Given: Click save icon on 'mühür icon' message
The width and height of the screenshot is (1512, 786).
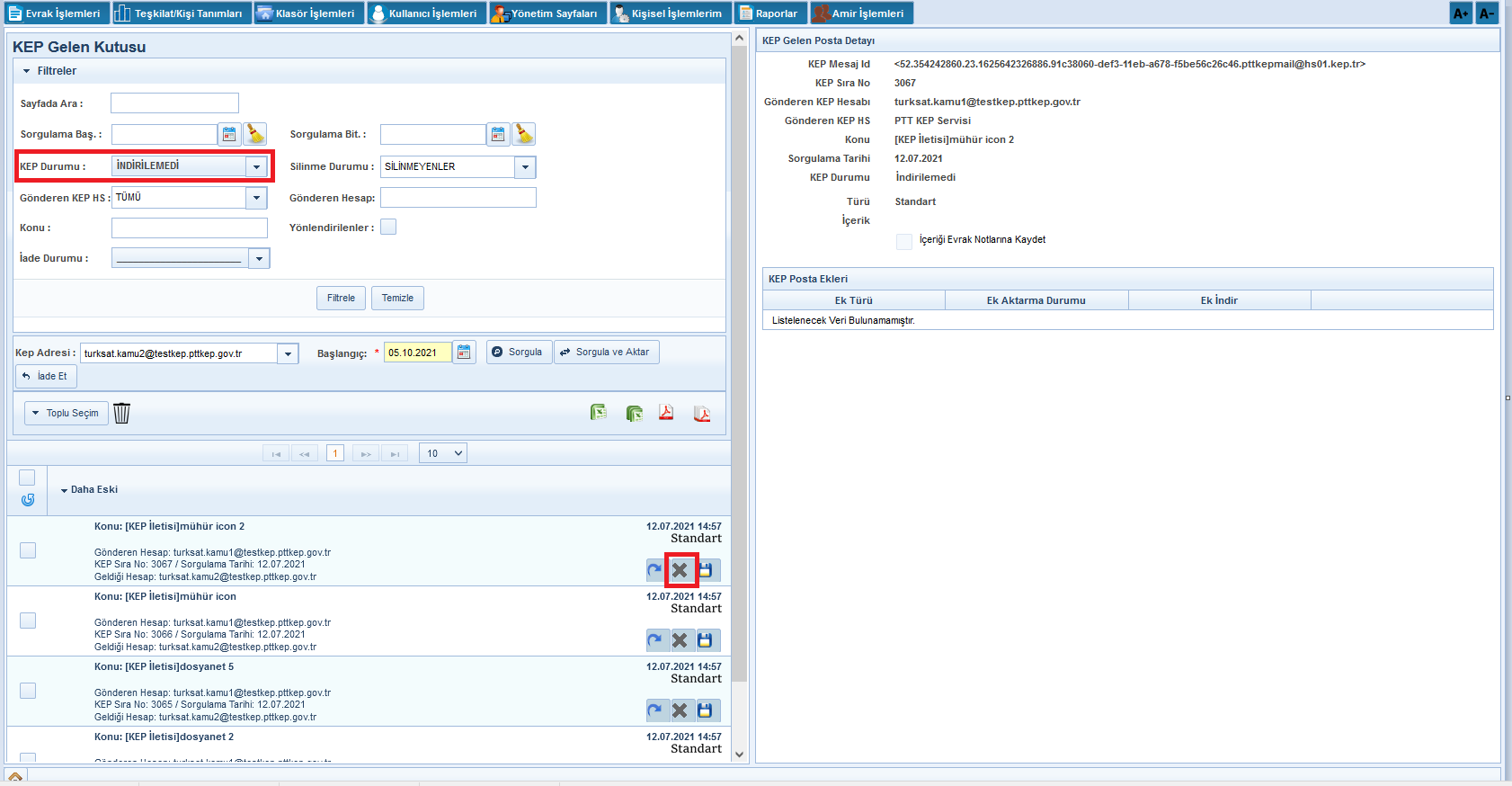Looking at the screenshot, I should pyautogui.click(x=706, y=640).
